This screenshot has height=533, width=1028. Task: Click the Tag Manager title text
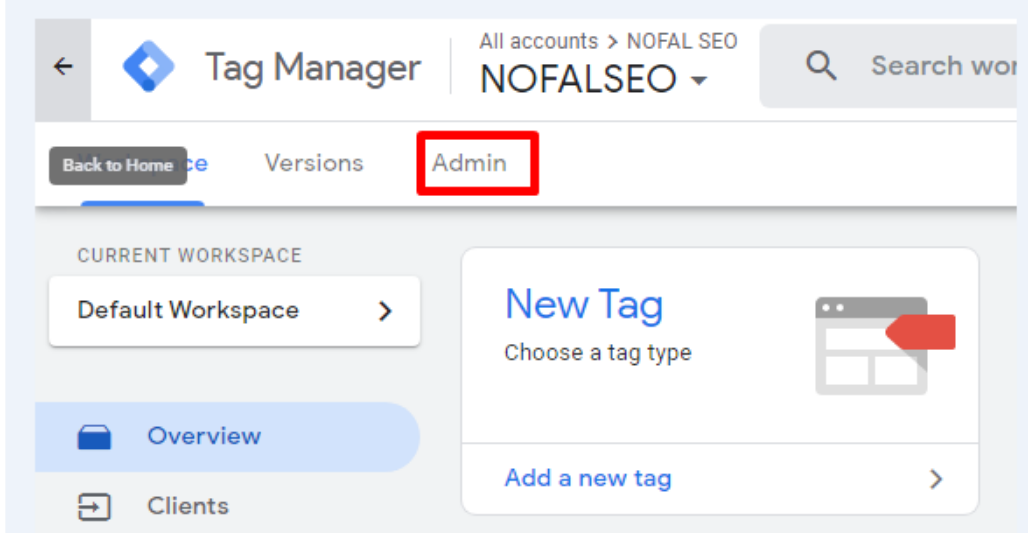click(313, 68)
